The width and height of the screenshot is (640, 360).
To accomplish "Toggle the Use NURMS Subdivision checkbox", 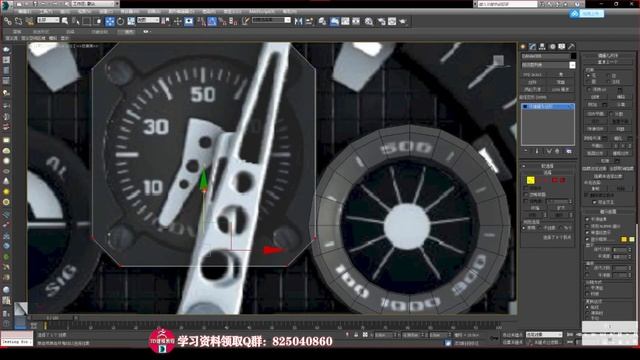I will (x=588, y=226).
